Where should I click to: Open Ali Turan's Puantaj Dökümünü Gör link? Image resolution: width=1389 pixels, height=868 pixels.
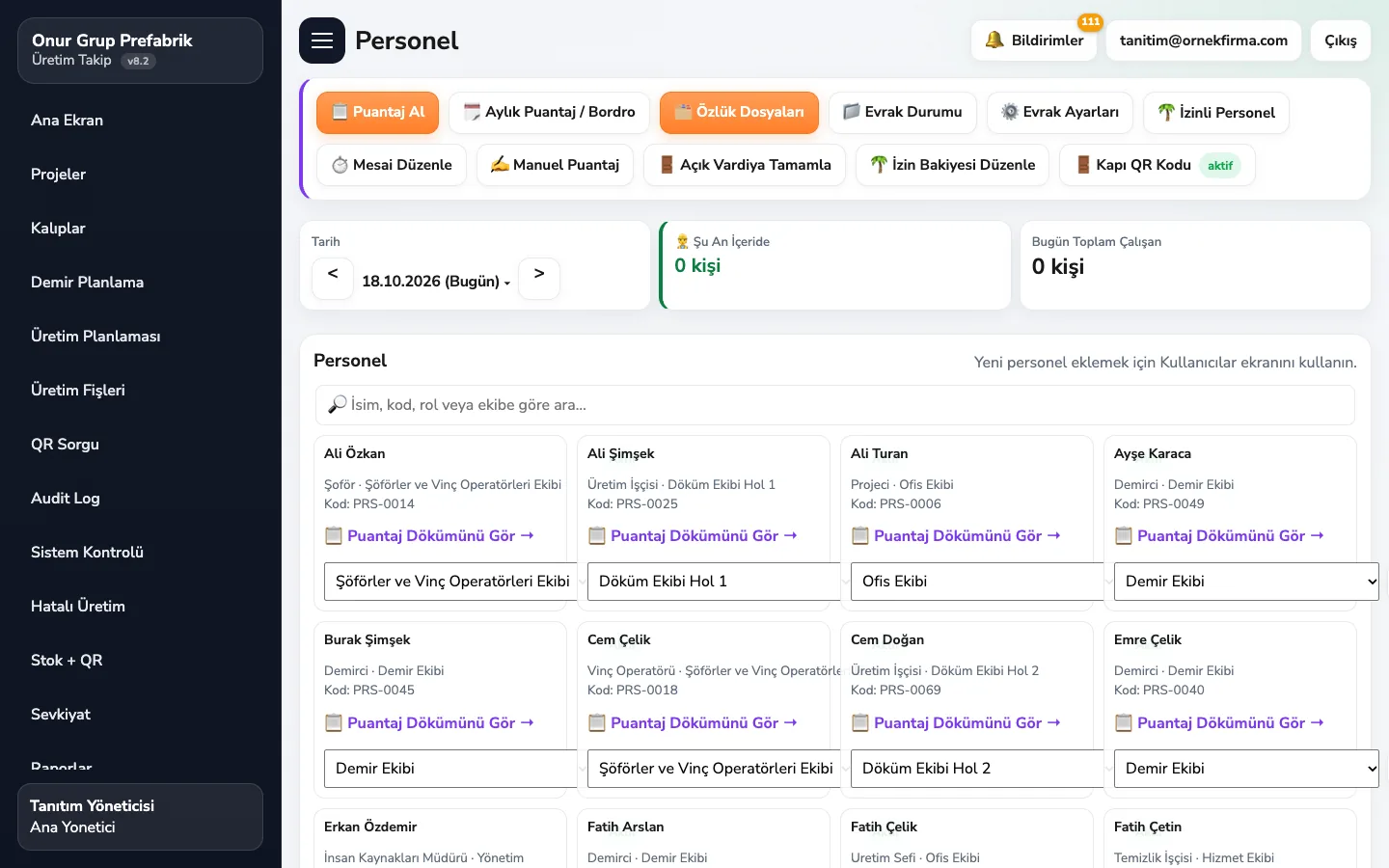[956, 535]
